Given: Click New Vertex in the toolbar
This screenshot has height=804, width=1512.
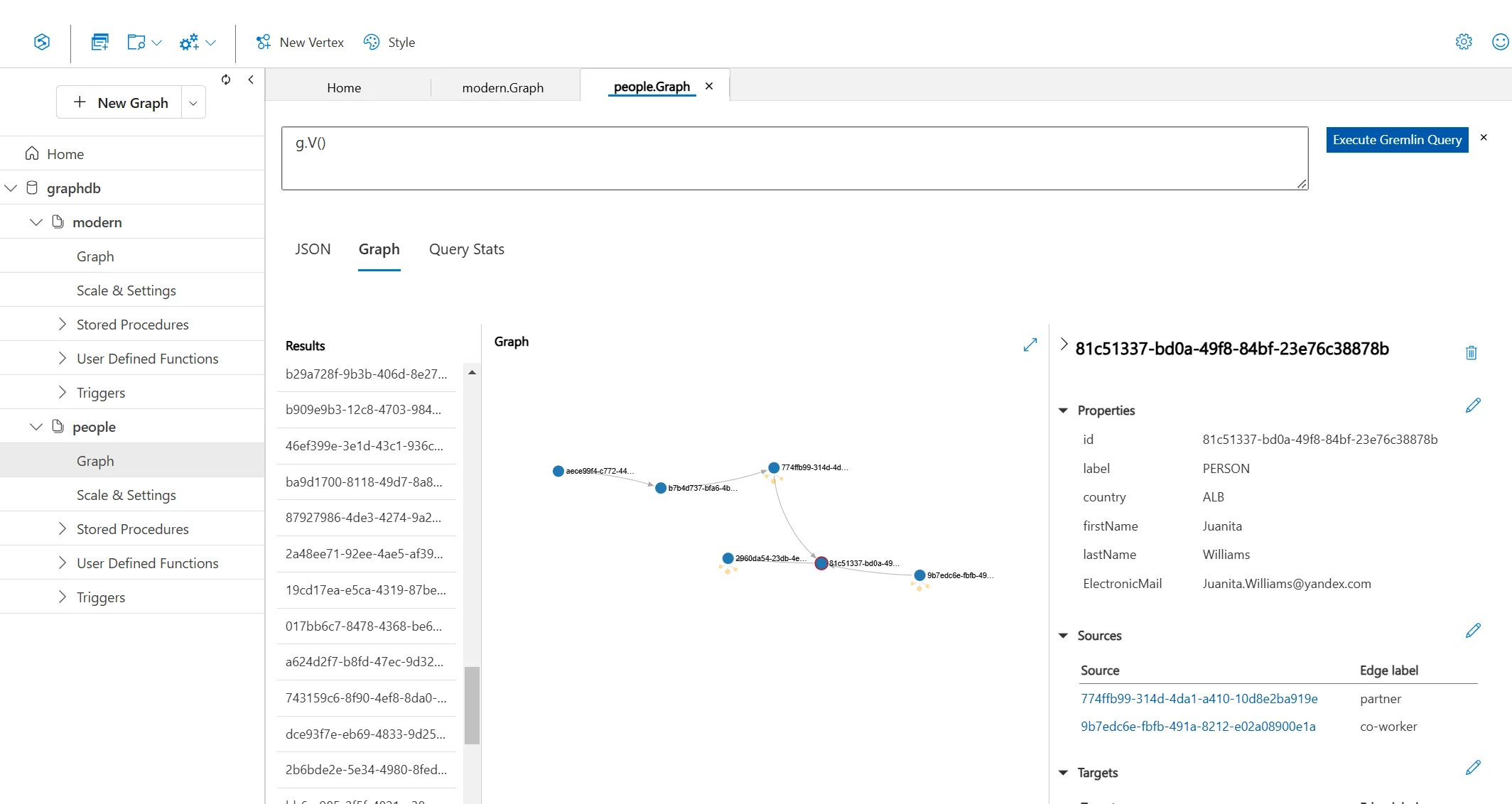Looking at the screenshot, I should click(x=300, y=42).
